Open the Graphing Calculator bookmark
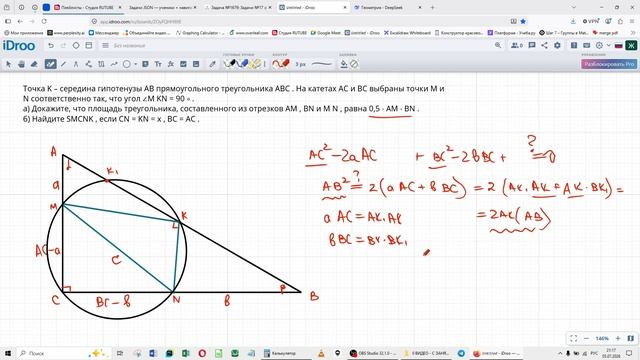The height and width of the screenshot is (360, 640). click(200, 33)
